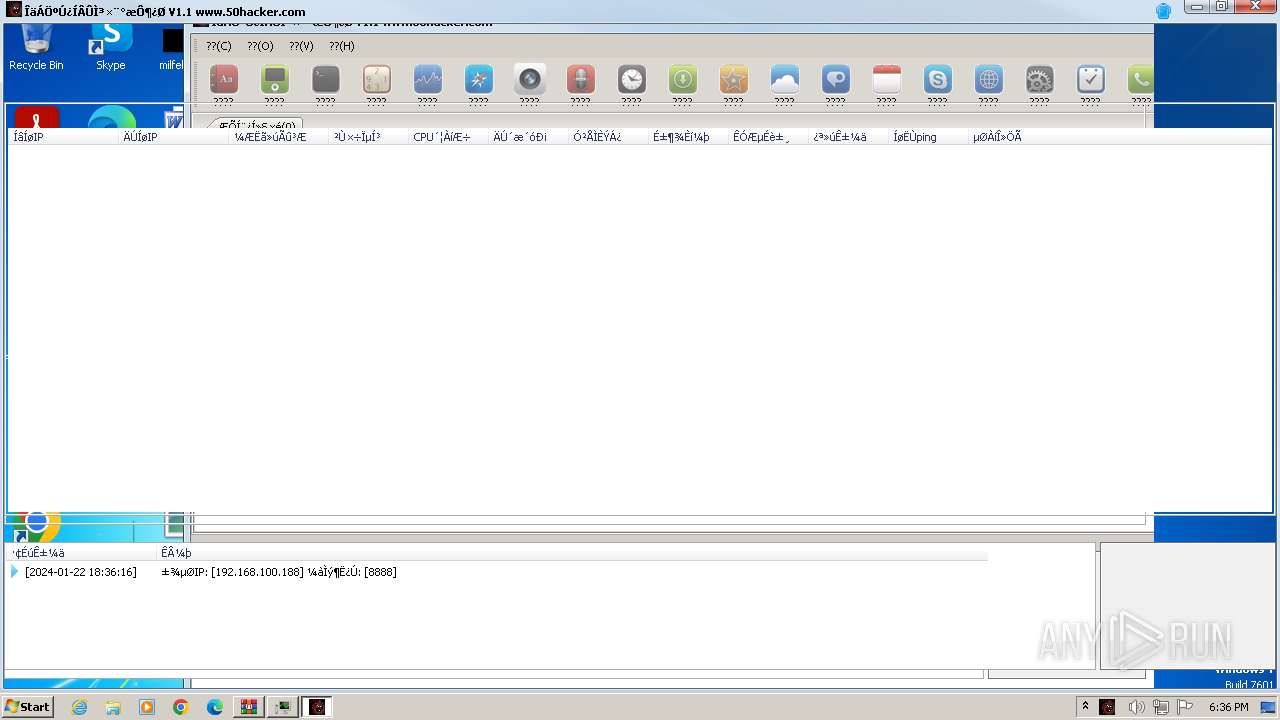
Task: Open the ??(H) menu
Action: point(342,46)
